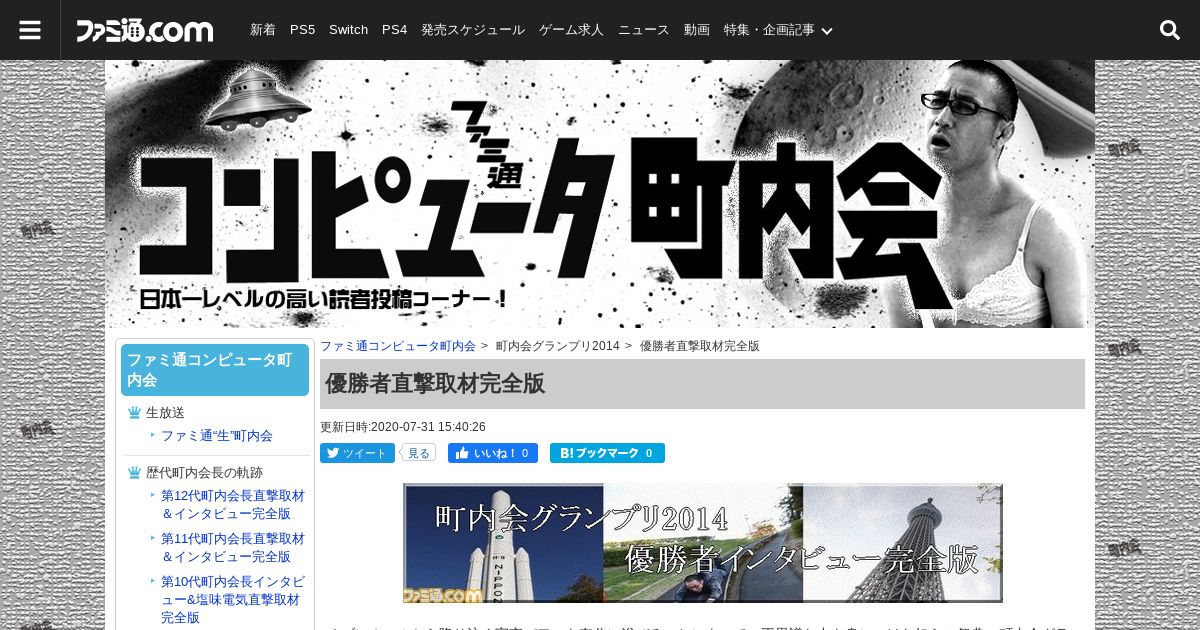The height and width of the screenshot is (630, 1200).
Task: Select the PS4 navigation item
Action: 395,30
